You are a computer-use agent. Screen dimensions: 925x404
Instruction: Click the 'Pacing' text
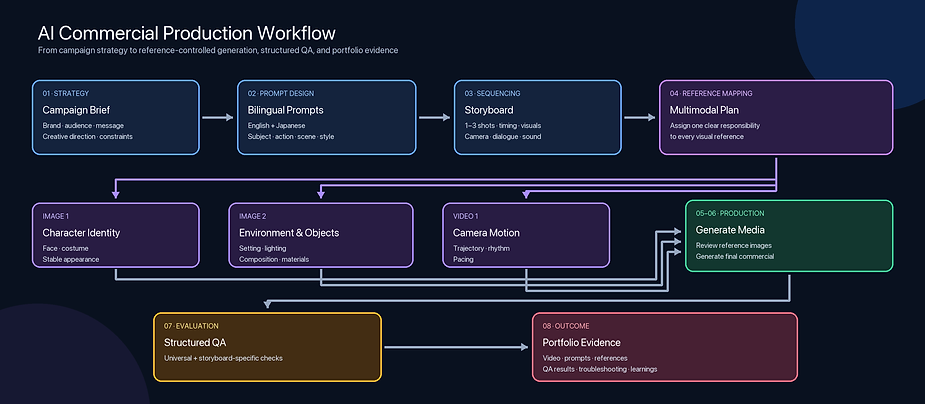point(463,259)
